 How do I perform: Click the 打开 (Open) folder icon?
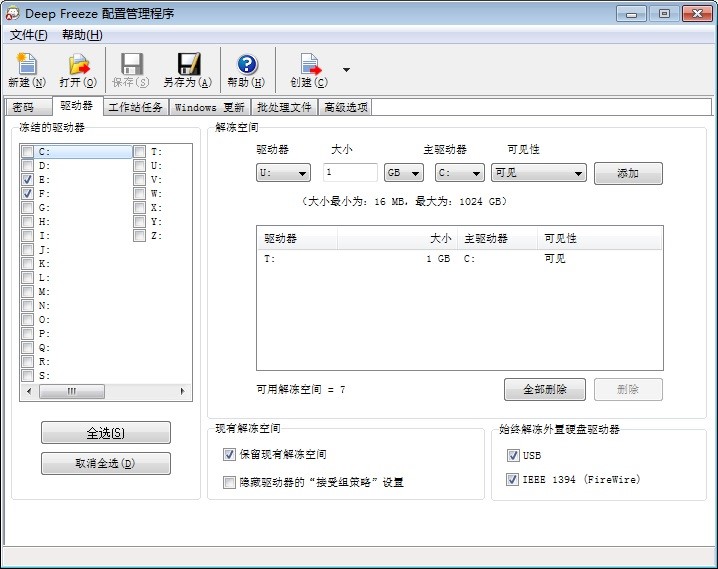point(77,65)
